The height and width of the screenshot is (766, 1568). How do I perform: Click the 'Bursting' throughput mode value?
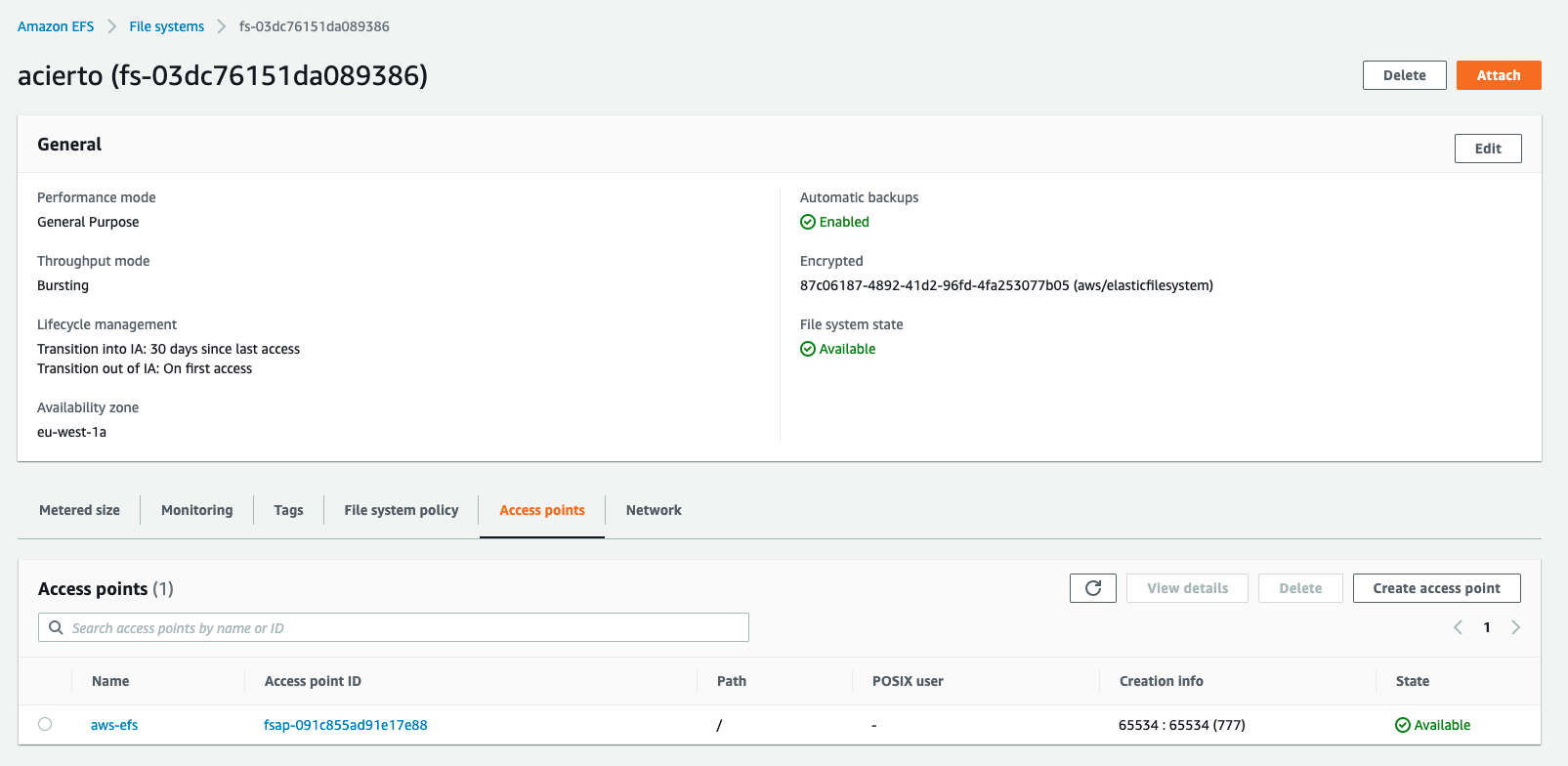click(x=63, y=285)
